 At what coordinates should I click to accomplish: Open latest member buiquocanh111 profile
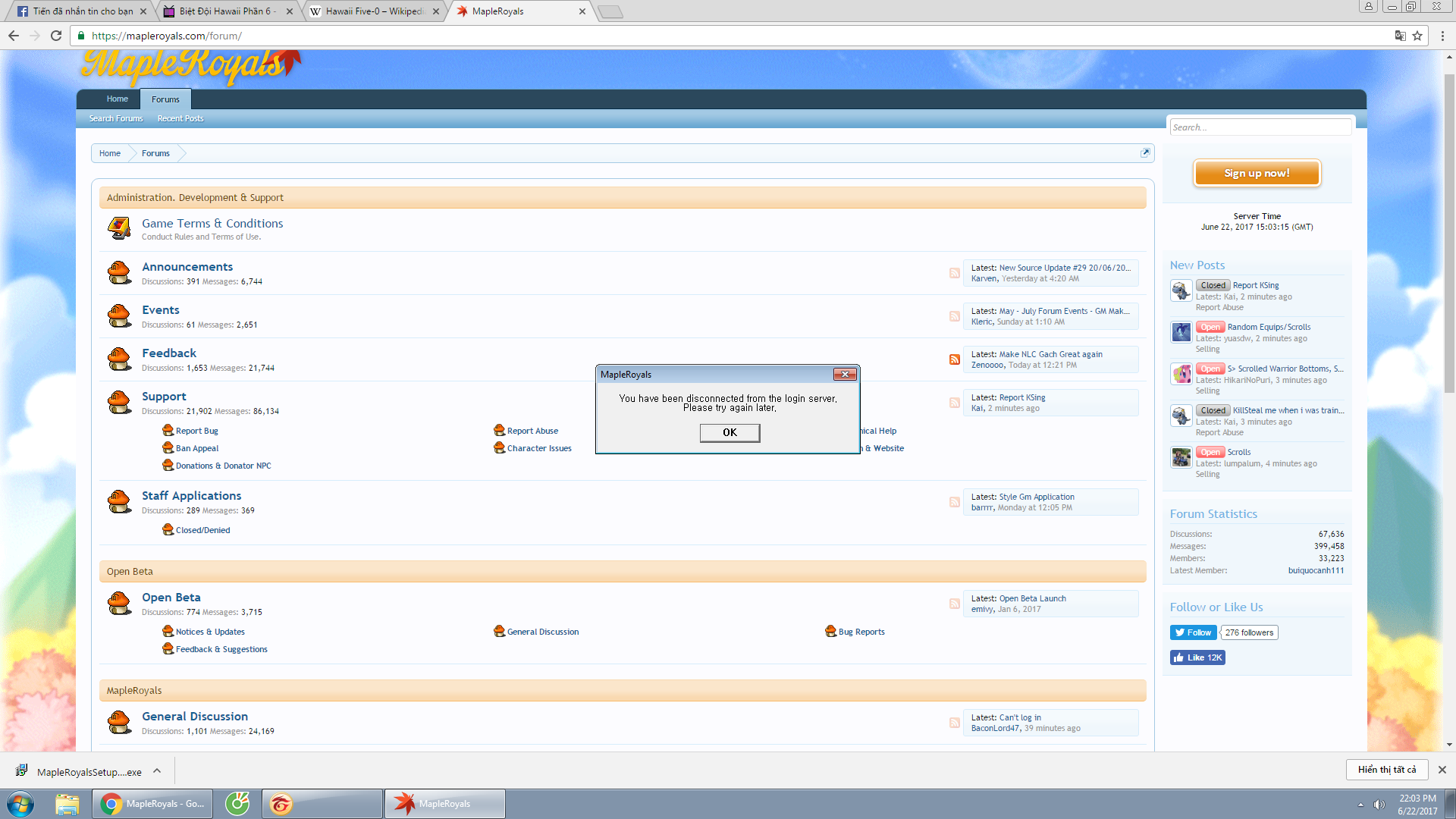1316,570
